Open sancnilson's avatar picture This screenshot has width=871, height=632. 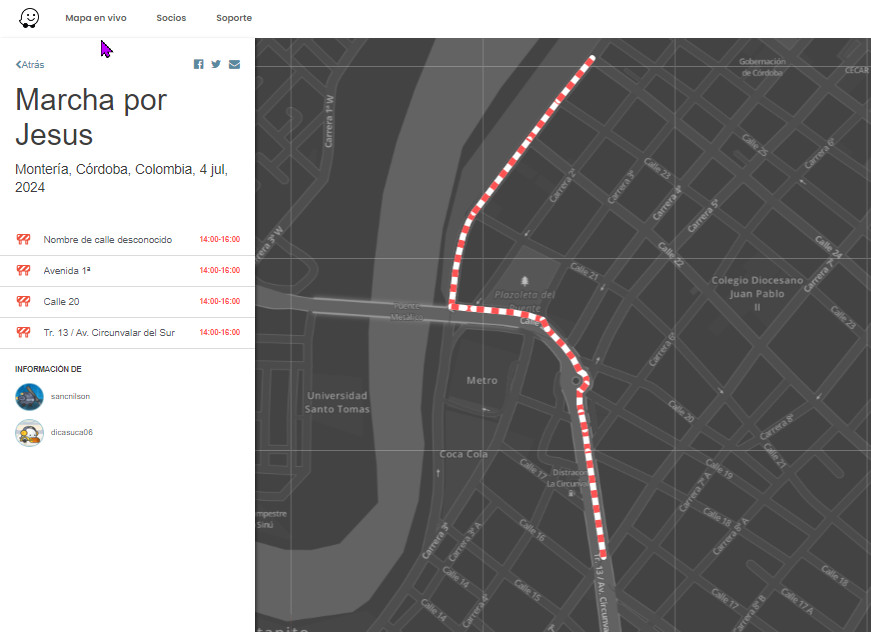point(29,397)
